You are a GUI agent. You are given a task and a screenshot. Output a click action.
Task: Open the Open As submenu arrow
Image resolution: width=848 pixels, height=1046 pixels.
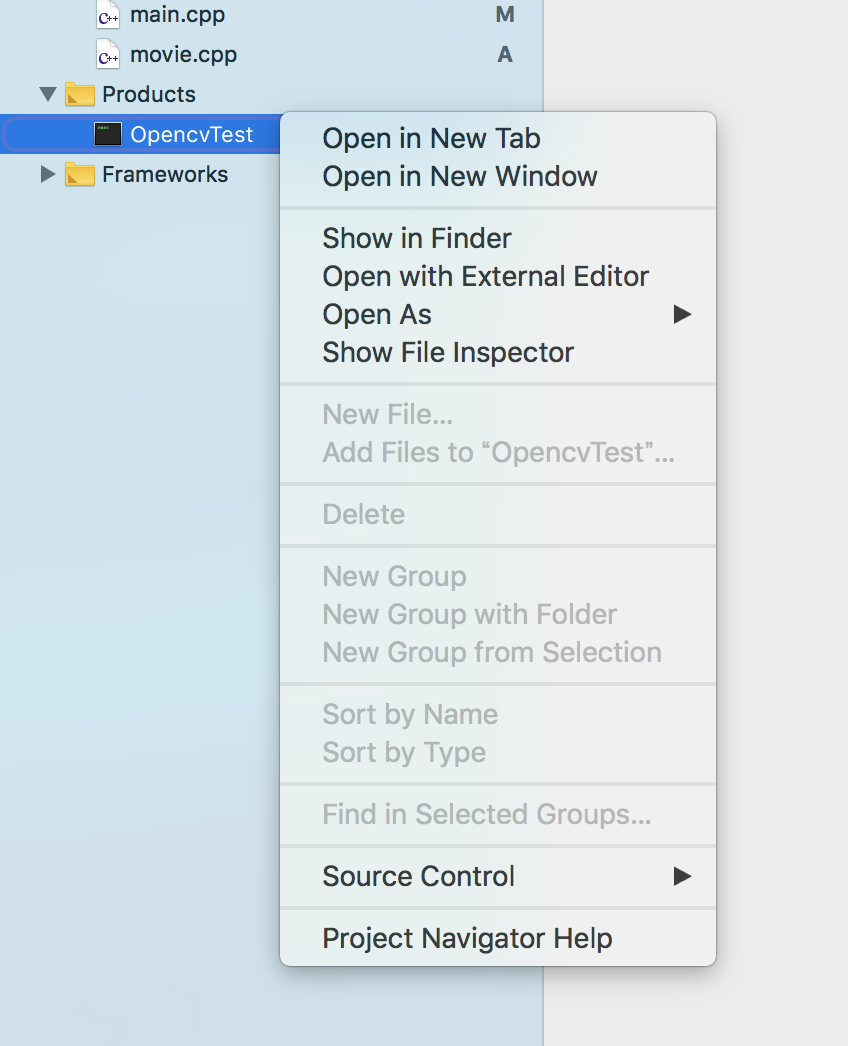683,314
